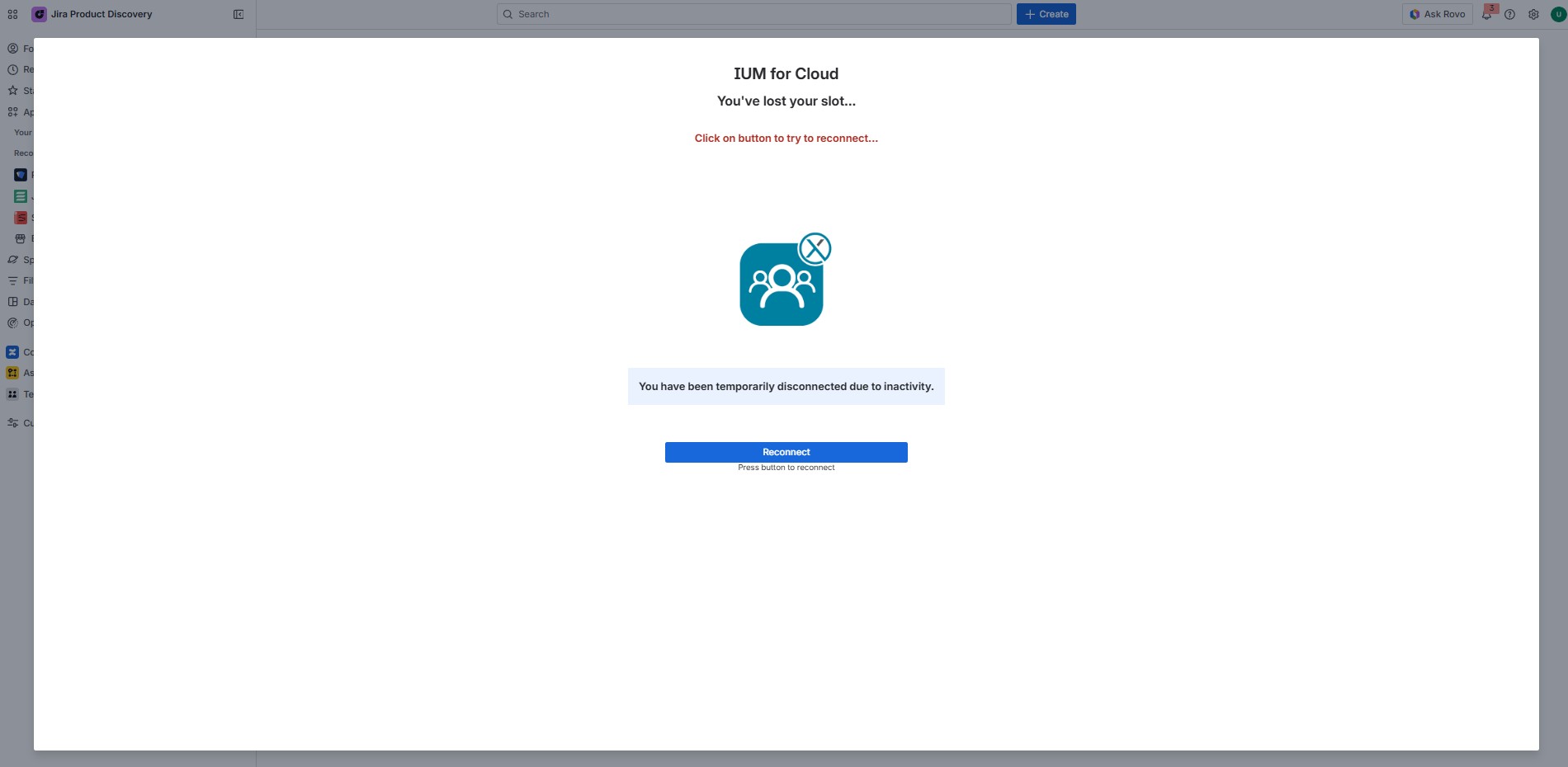Open the Settings gear icon
This screenshot has height=767, width=1568.
click(1533, 14)
